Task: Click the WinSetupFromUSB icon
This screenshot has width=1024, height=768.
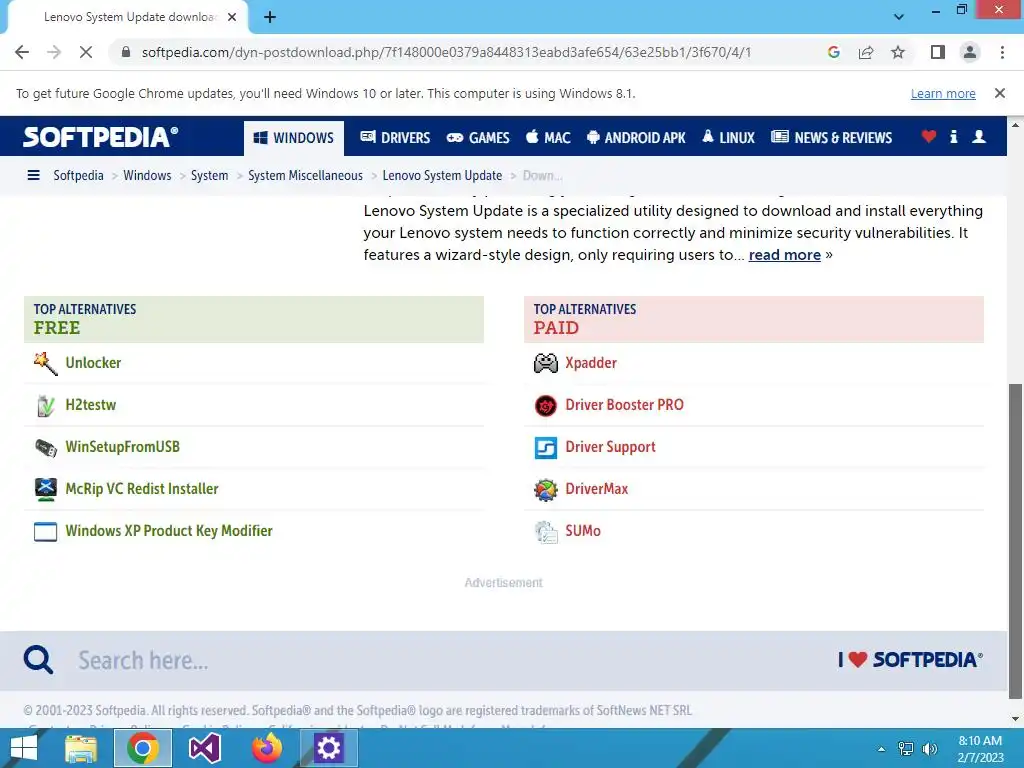Action: tap(46, 447)
